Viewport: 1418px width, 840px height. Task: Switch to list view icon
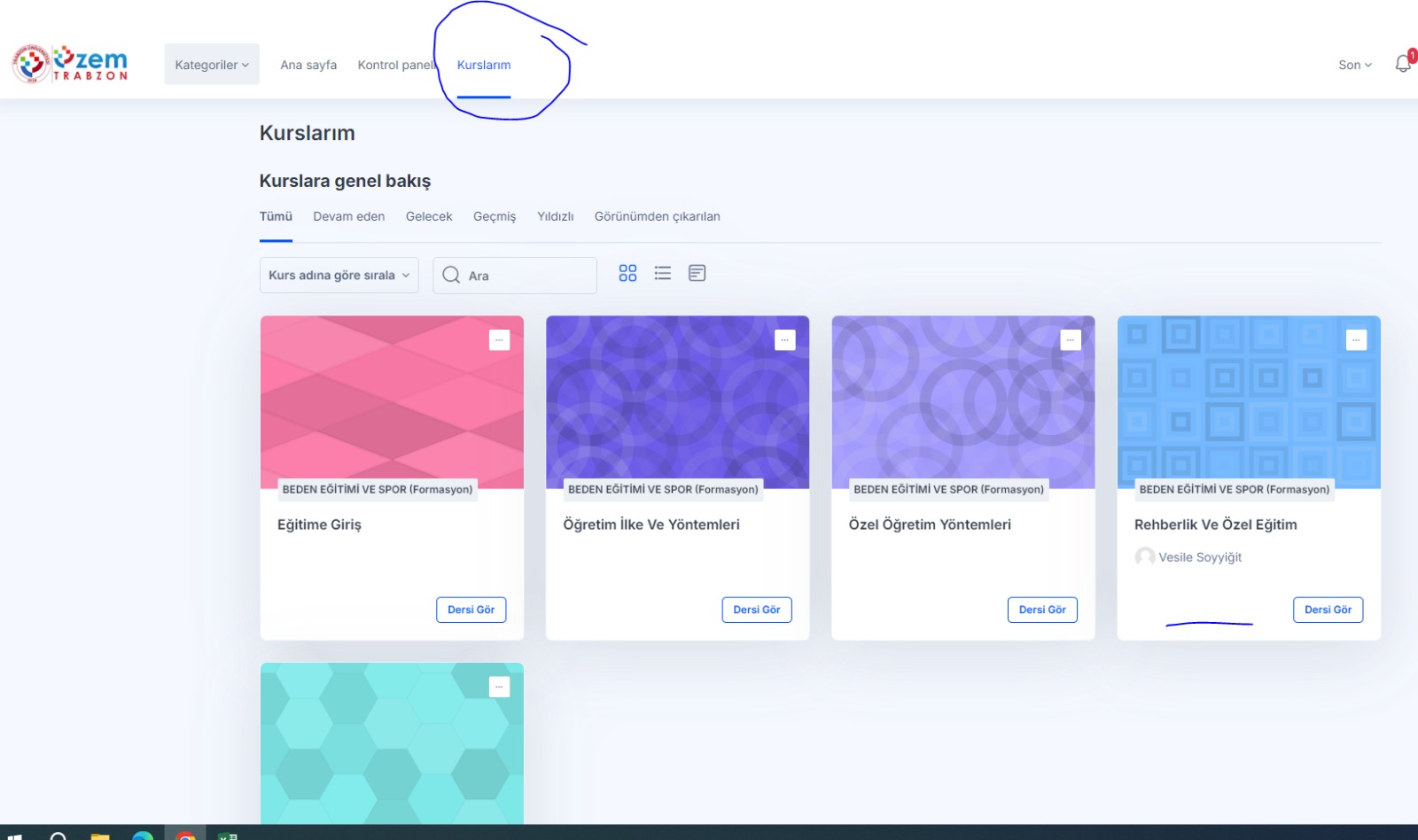tap(662, 274)
